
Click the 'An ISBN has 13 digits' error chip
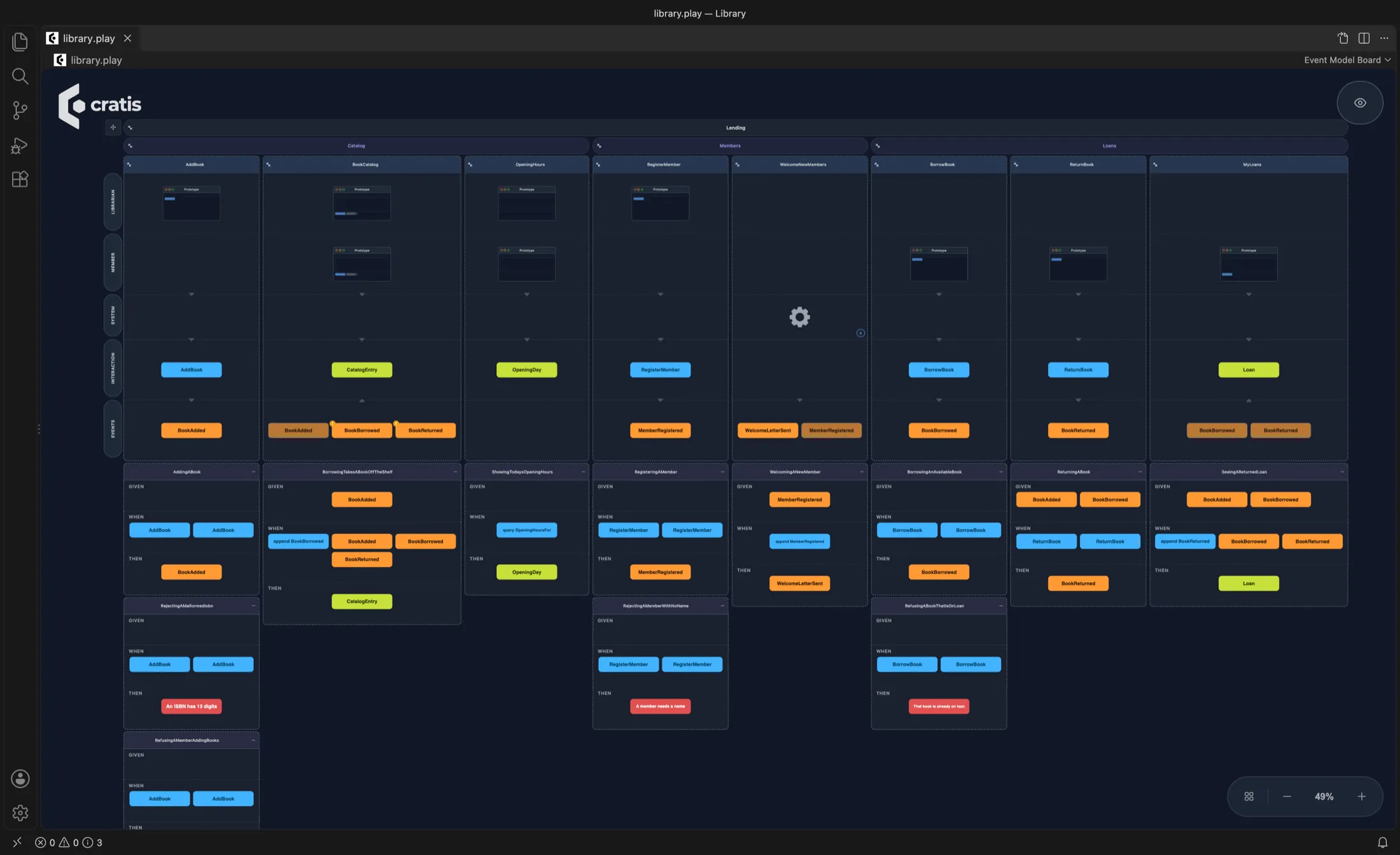pos(191,706)
